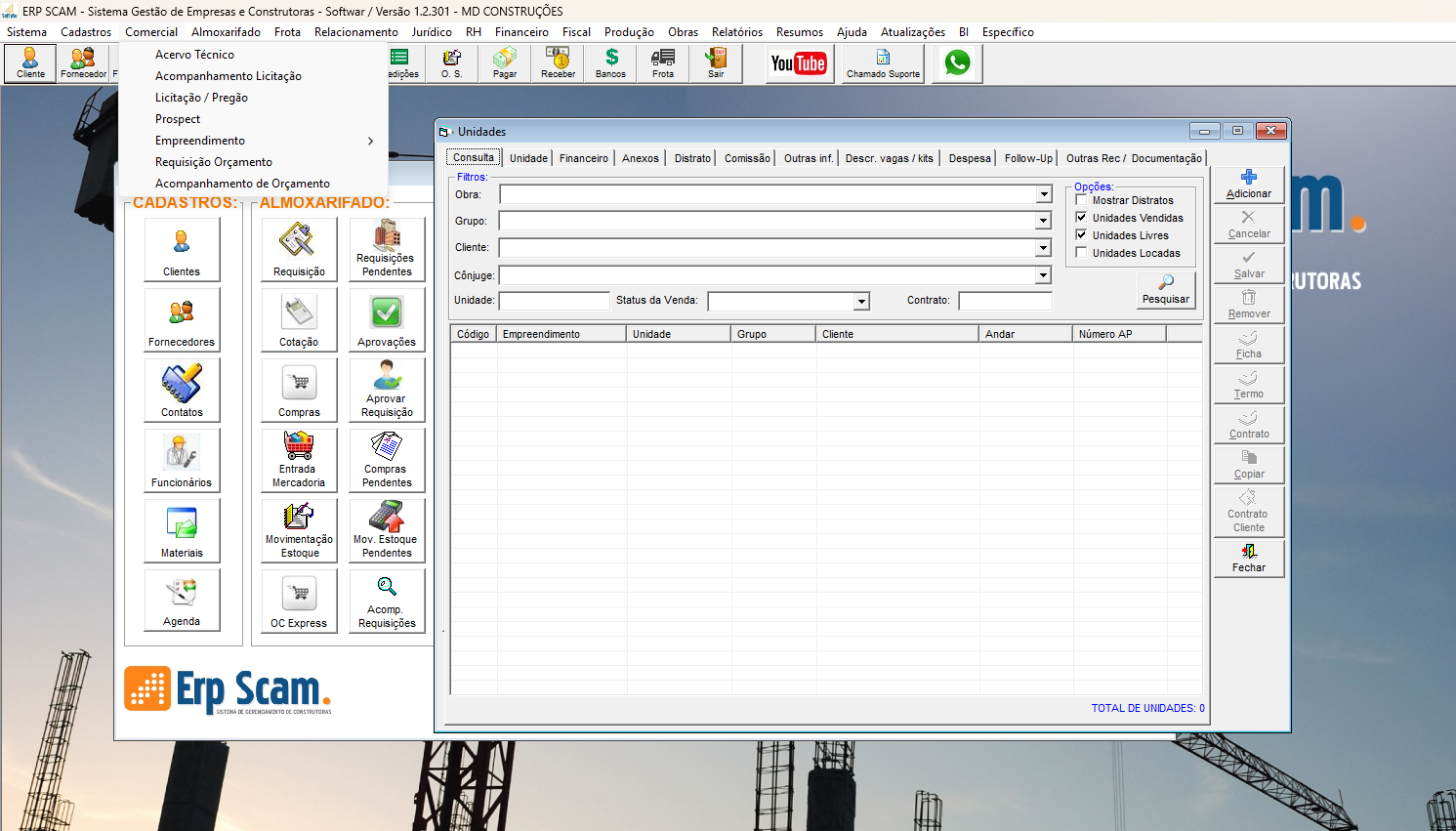
Task: Select Licitação / Pregão menu entry
Action: click(x=201, y=98)
